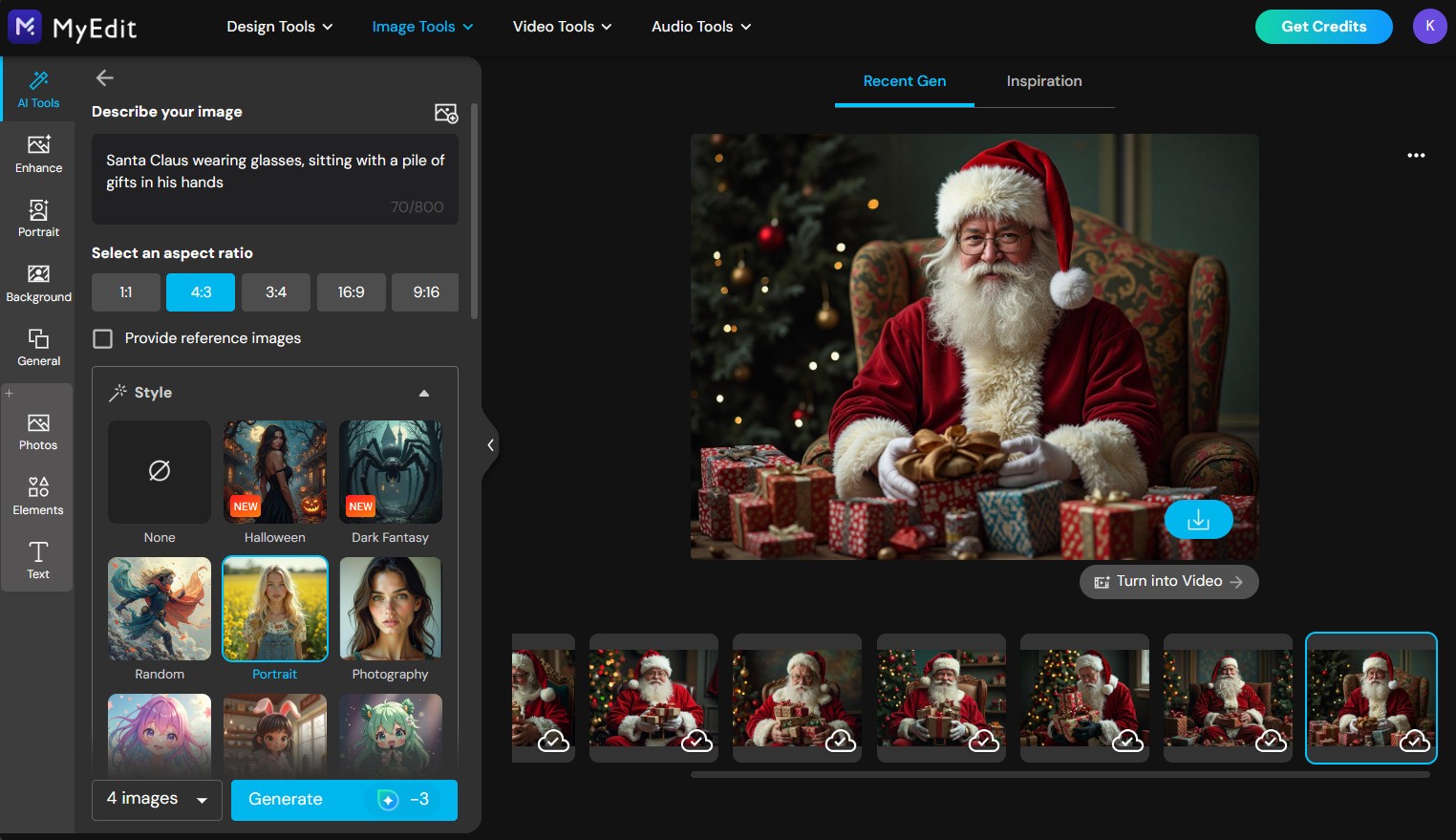Select the 16:9 aspect ratio
This screenshot has height=840, width=1456.
(351, 292)
